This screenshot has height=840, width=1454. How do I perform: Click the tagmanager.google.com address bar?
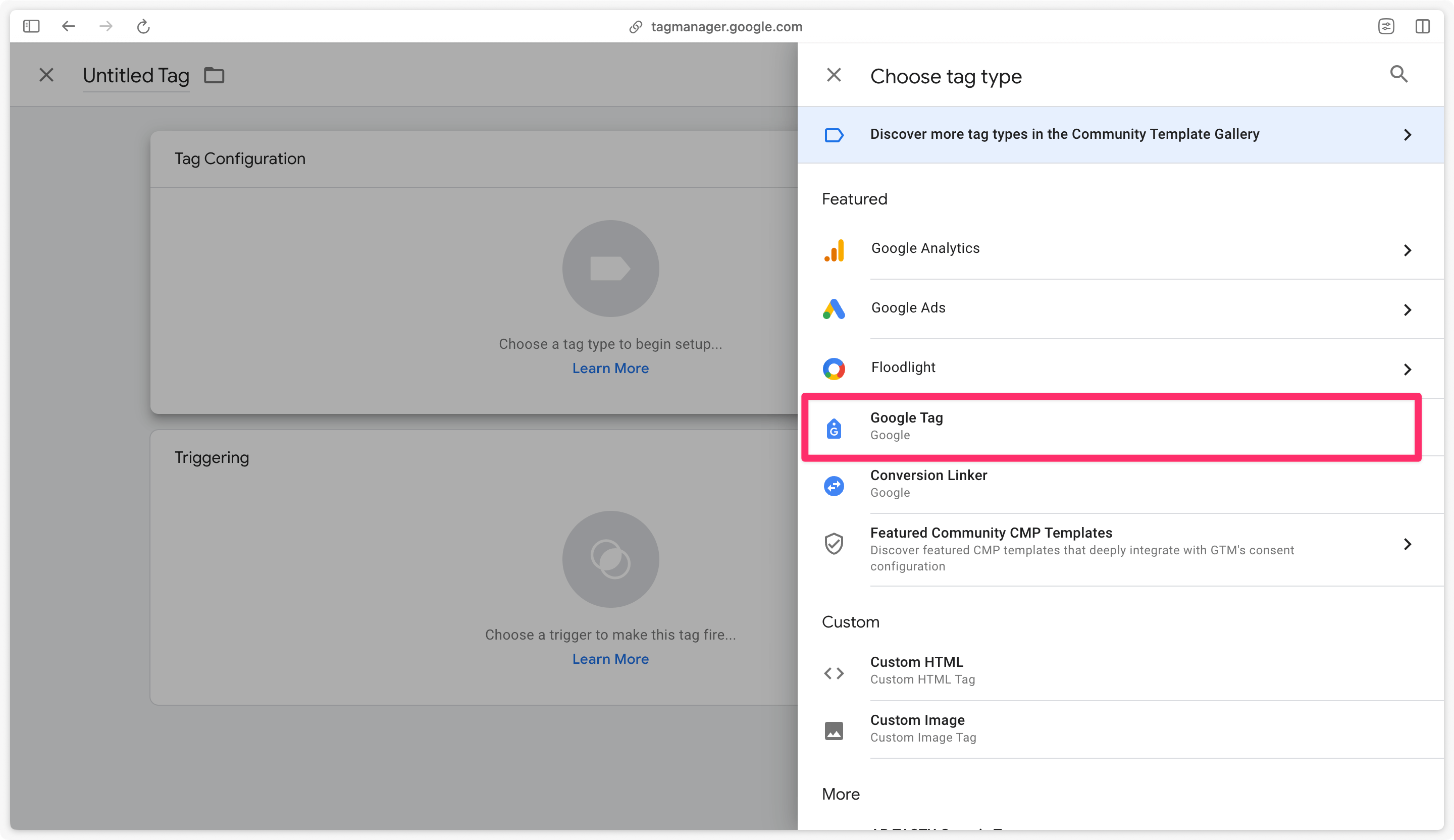[715, 27]
